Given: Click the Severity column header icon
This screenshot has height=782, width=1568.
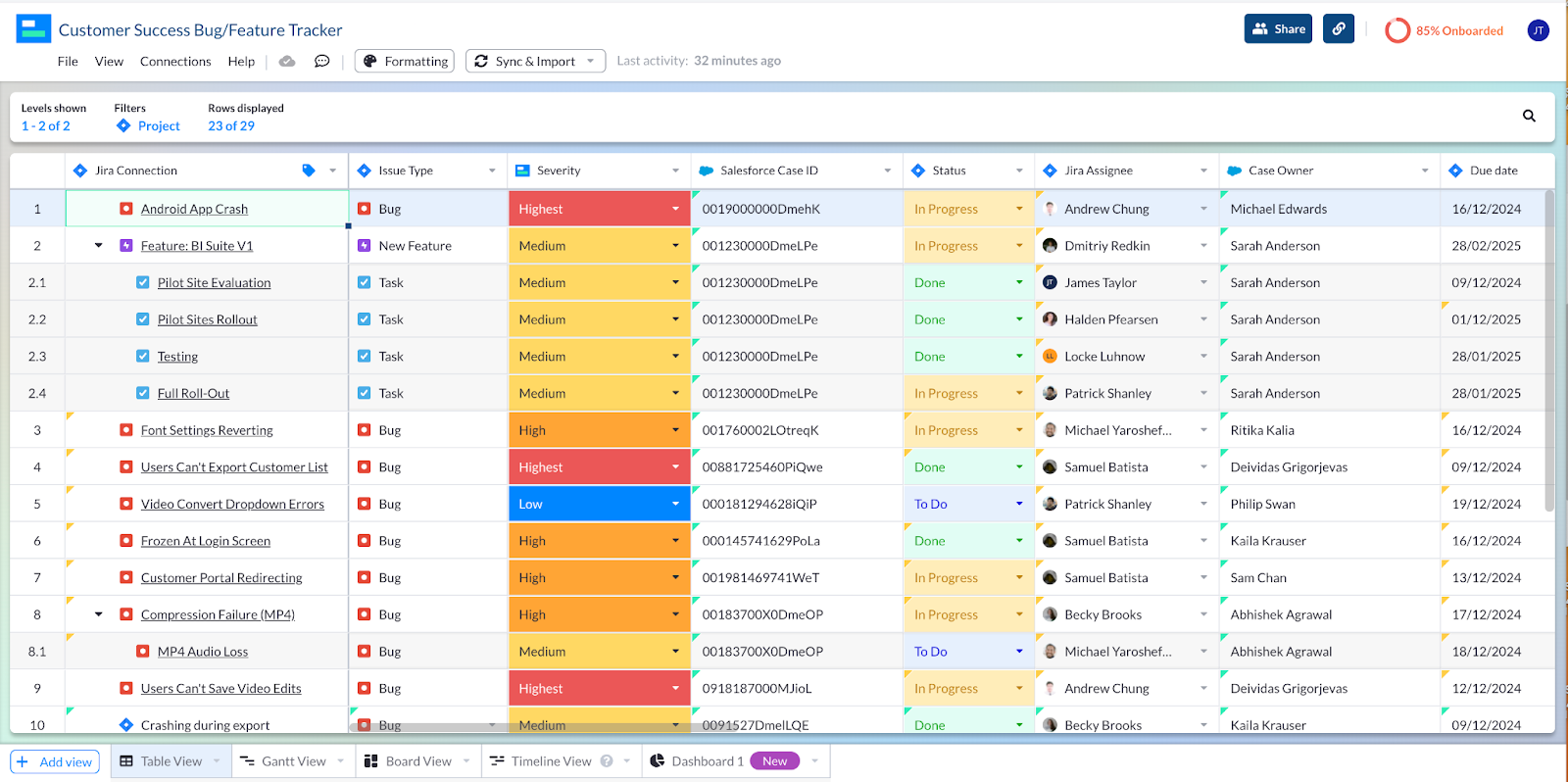Looking at the screenshot, I should tap(522, 171).
